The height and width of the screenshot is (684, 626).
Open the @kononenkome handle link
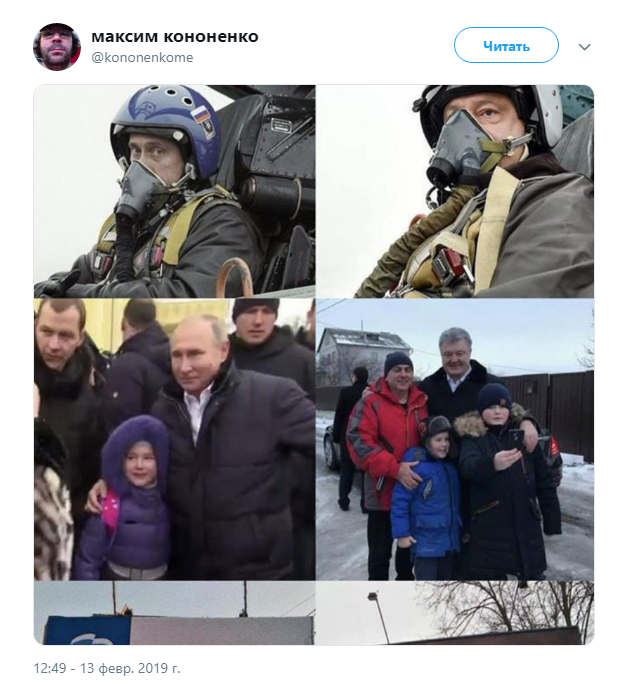[142, 58]
